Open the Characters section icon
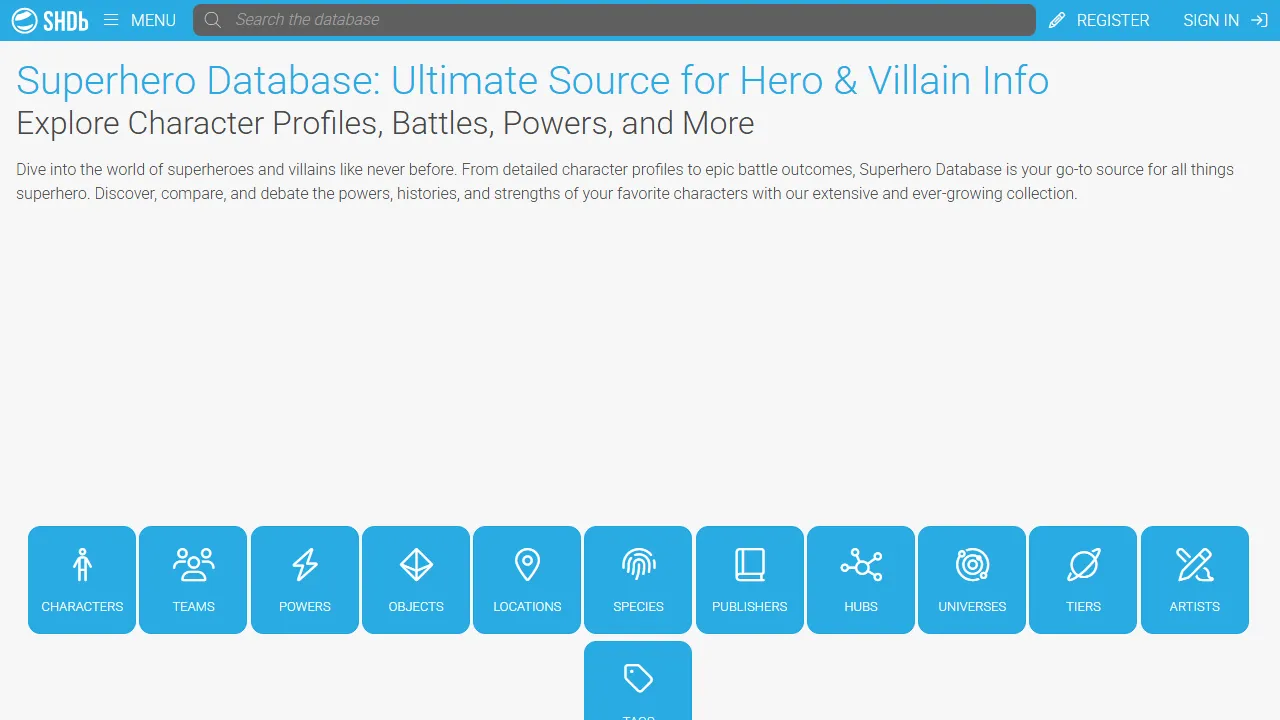 pos(81,565)
